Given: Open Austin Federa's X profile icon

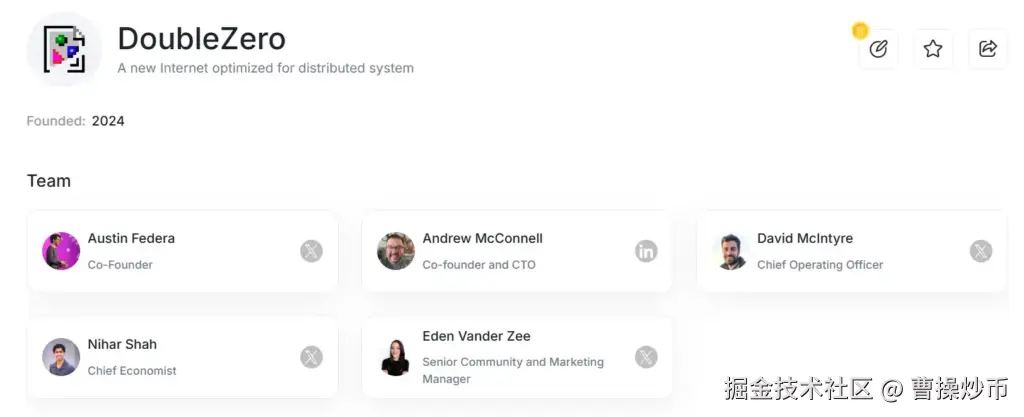Looking at the screenshot, I should pyautogui.click(x=311, y=251).
